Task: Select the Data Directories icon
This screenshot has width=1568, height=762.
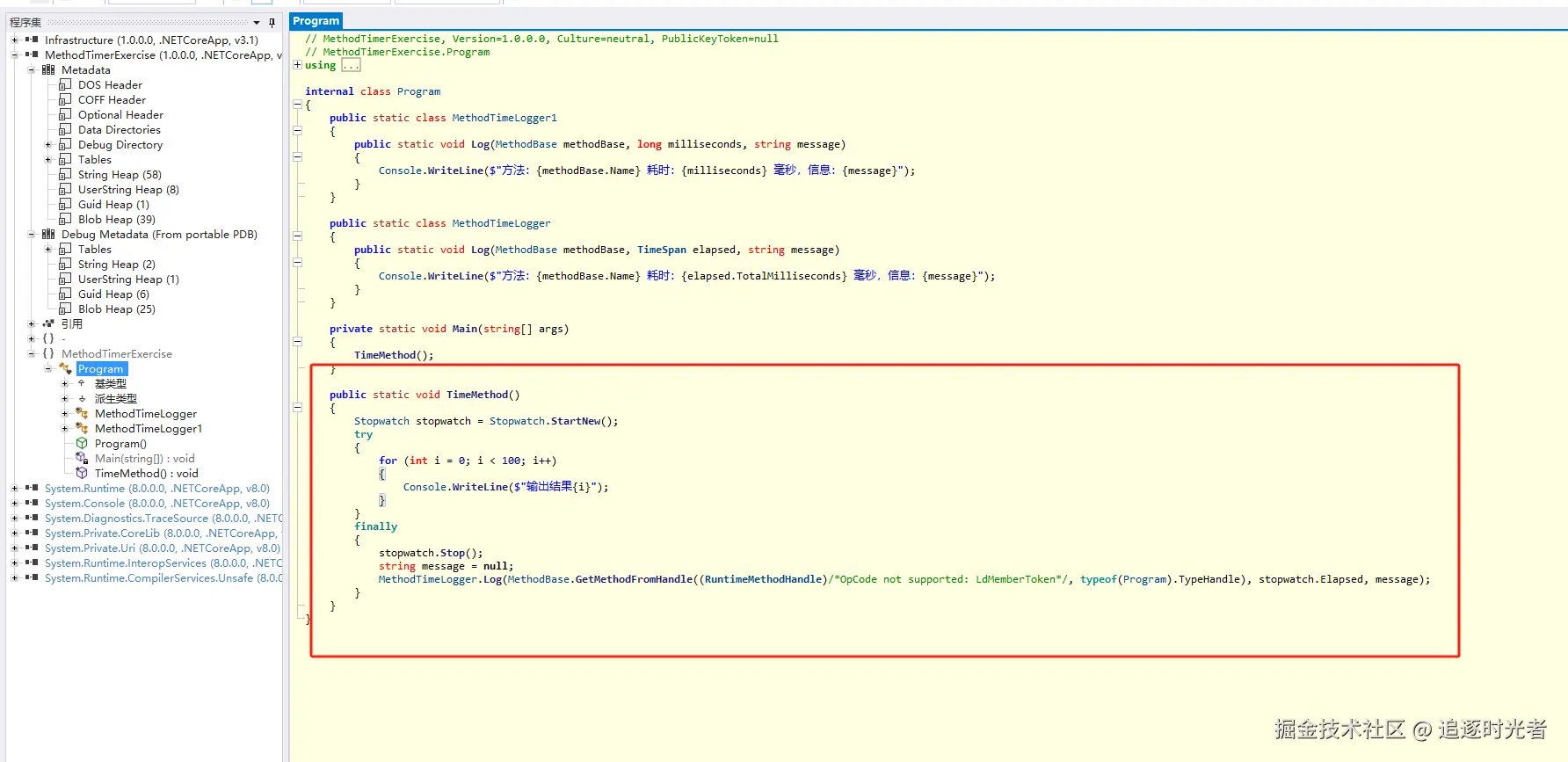Action: 65,129
